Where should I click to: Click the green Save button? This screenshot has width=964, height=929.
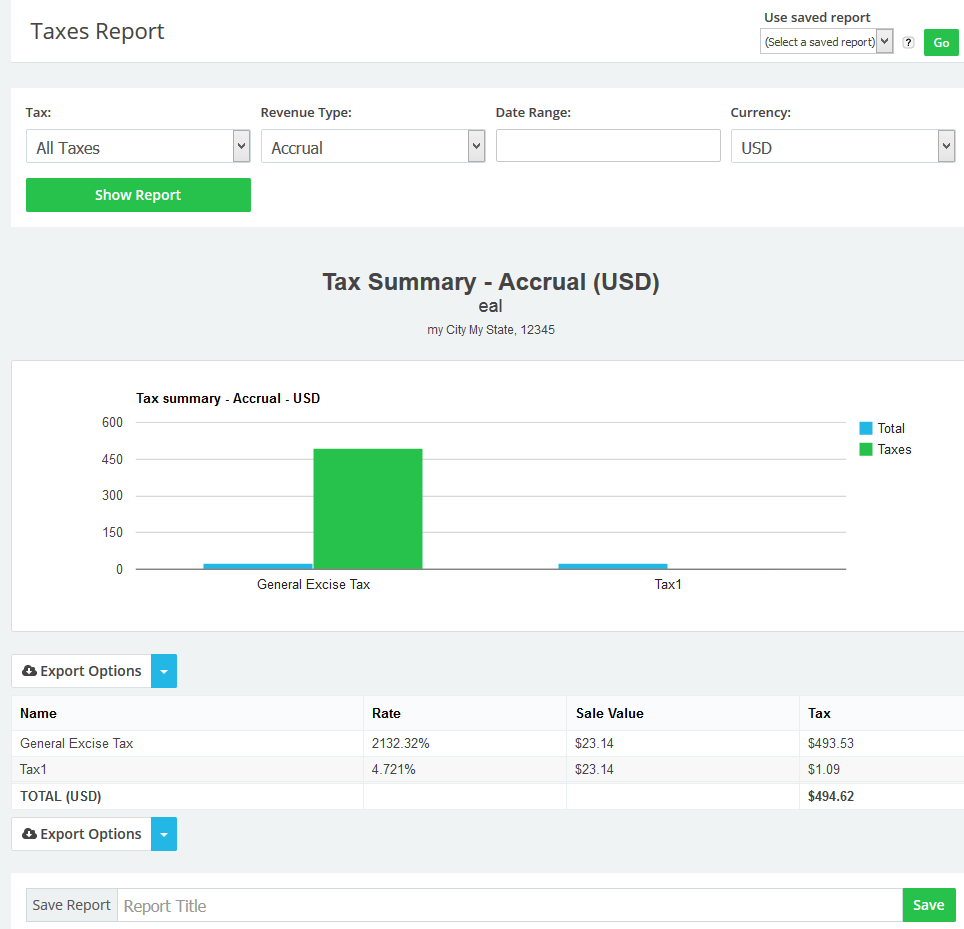click(928, 905)
